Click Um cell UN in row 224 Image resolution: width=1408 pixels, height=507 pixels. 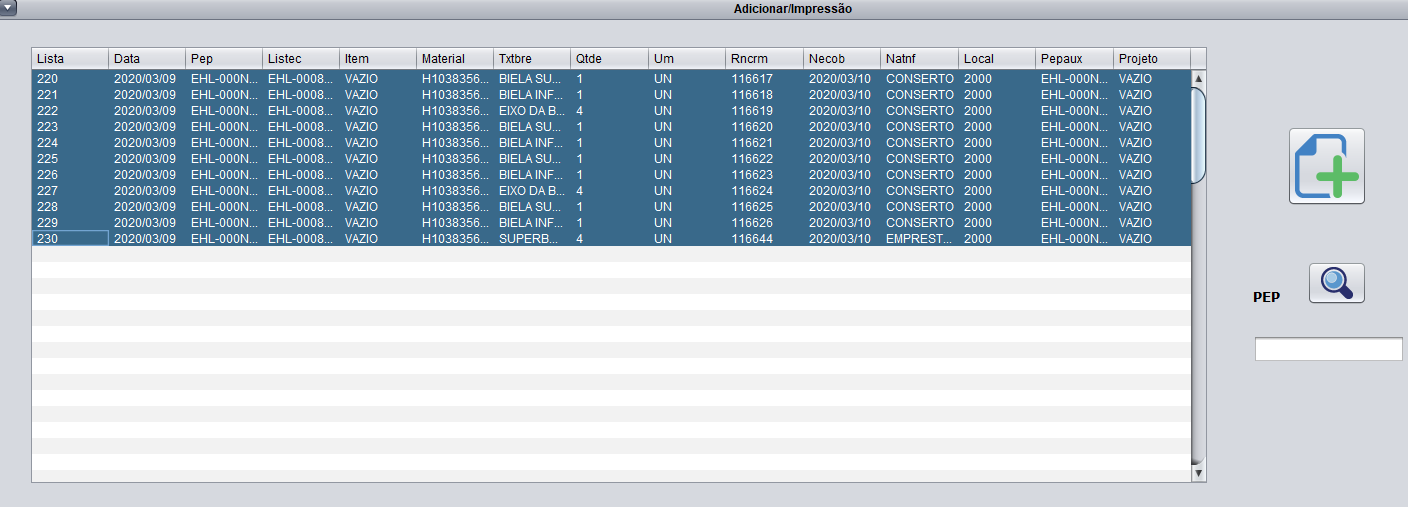point(687,142)
